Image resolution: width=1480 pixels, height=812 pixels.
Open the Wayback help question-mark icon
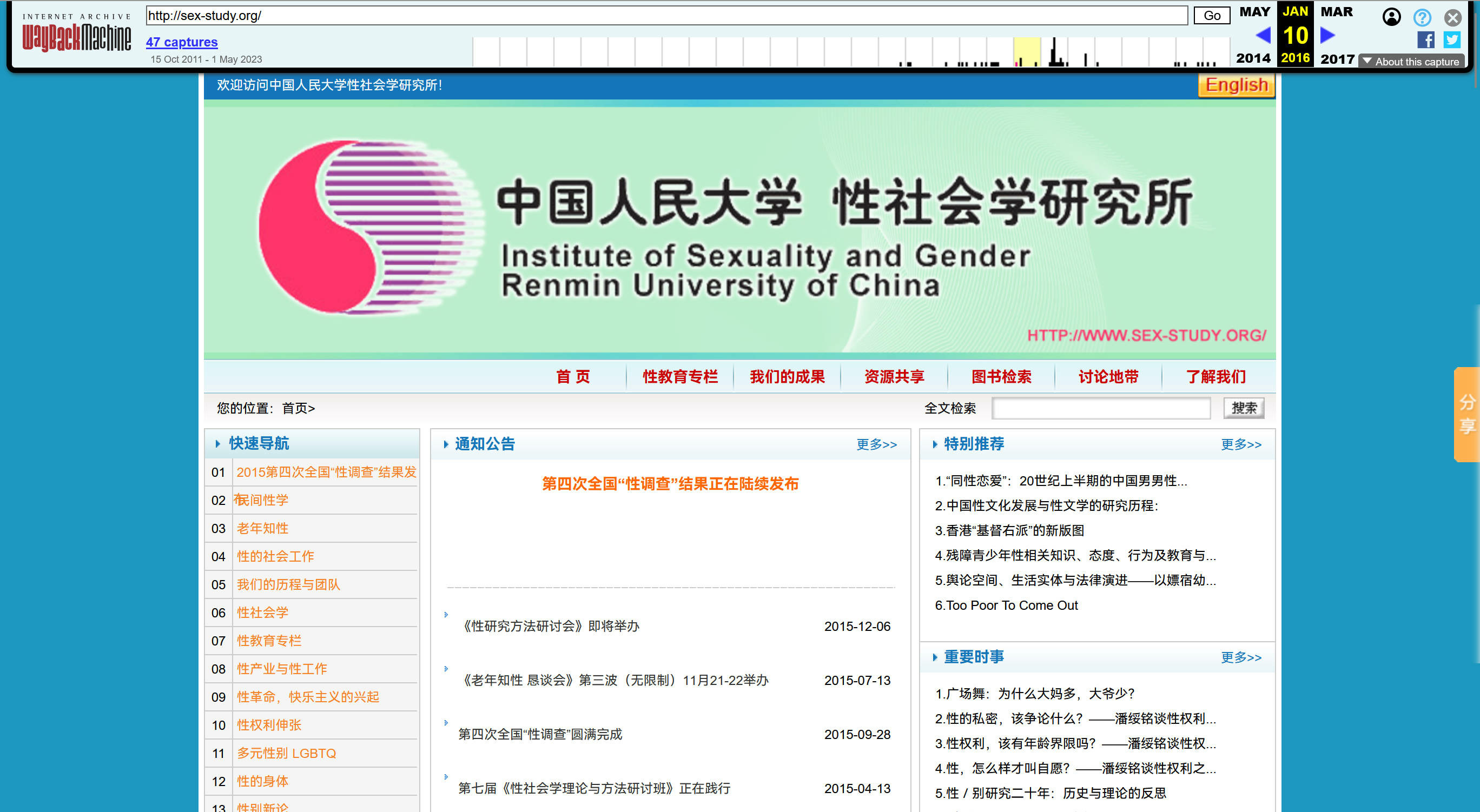pyautogui.click(x=1422, y=17)
